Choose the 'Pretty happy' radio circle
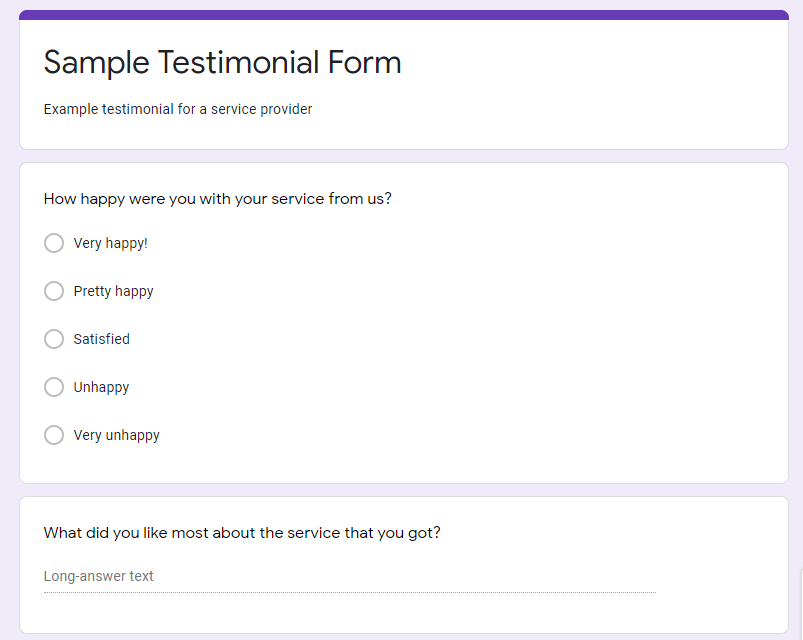803x640 pixels. [54, 291]
